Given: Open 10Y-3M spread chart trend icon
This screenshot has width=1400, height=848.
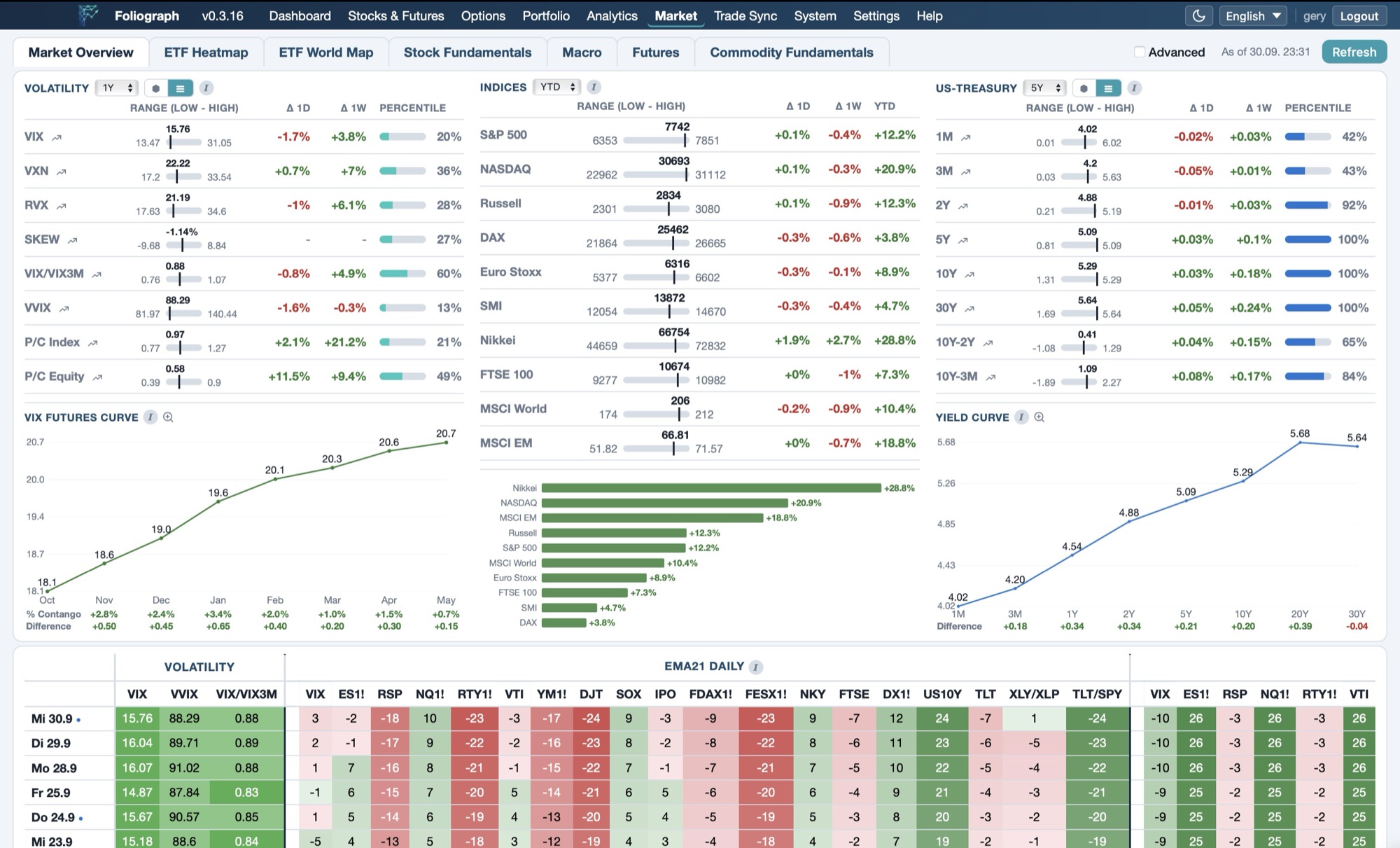Looking at the screenshot, I should 990,377.
